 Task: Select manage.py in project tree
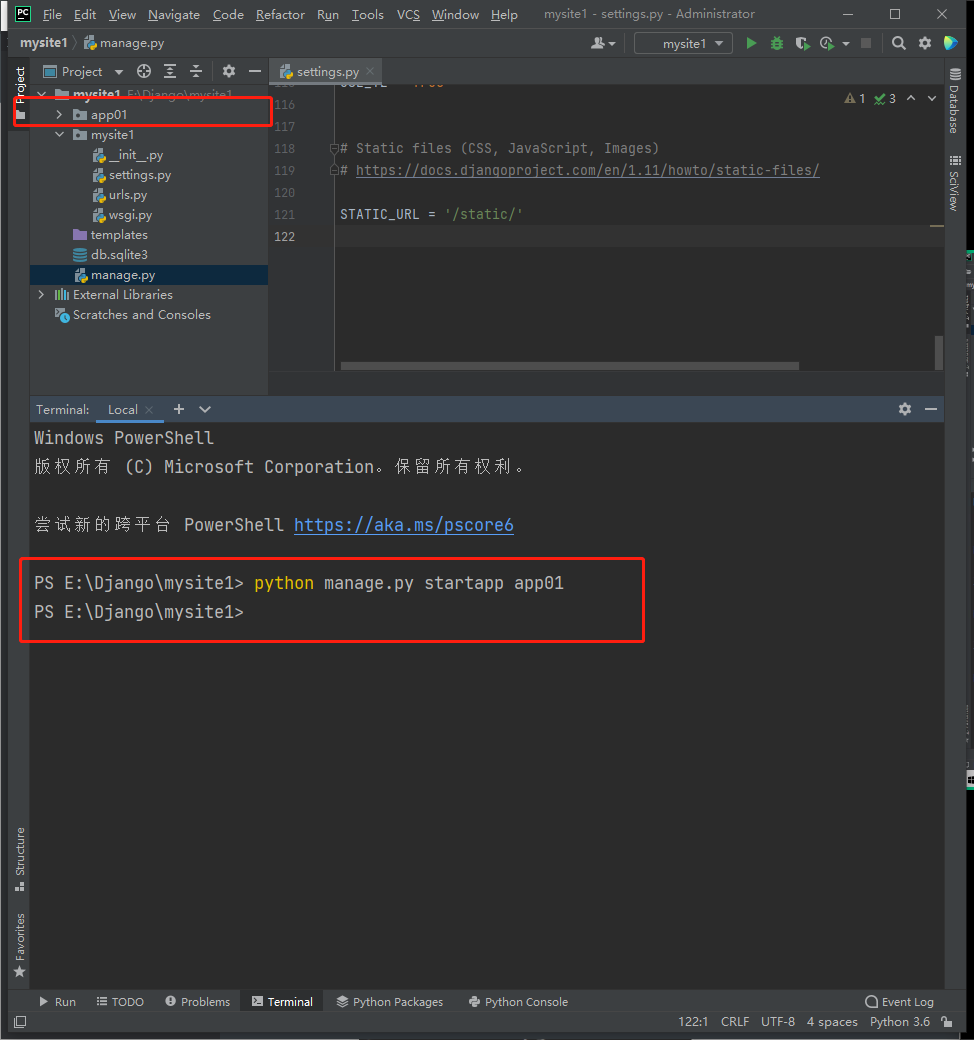click(x=149, y=275)
